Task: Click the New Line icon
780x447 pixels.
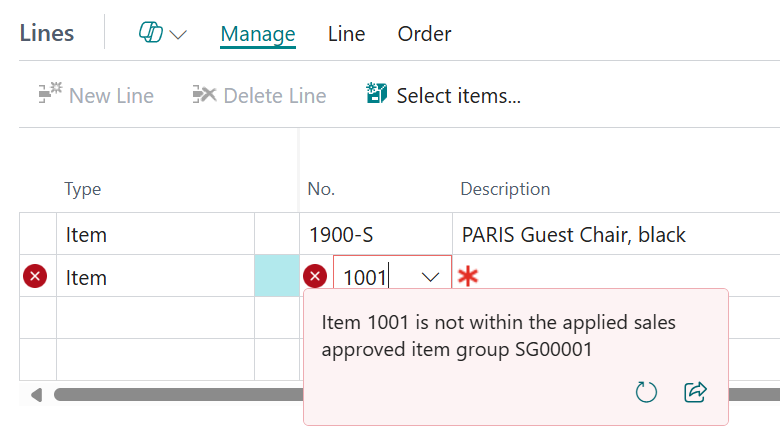Action: [x=50, y=93]
